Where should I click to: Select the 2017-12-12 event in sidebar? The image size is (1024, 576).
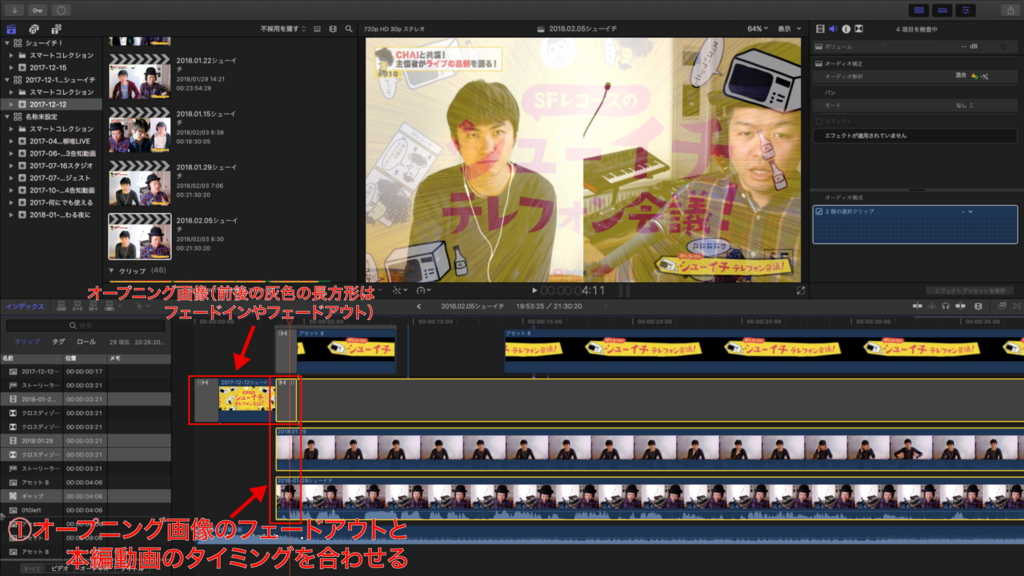[51, 104]
